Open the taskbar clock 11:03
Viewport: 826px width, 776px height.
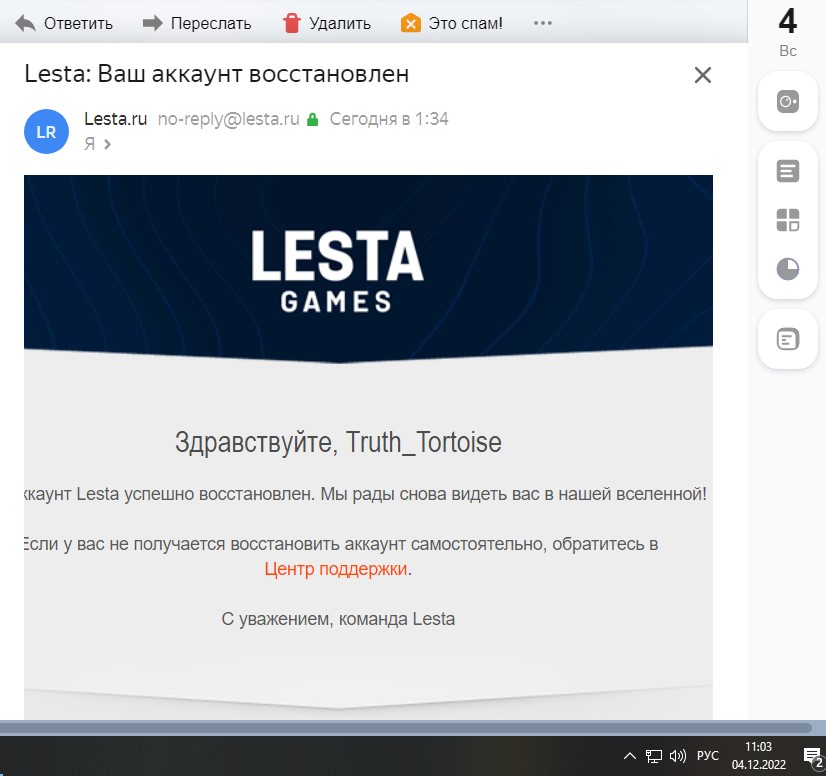tap(759, 755)
